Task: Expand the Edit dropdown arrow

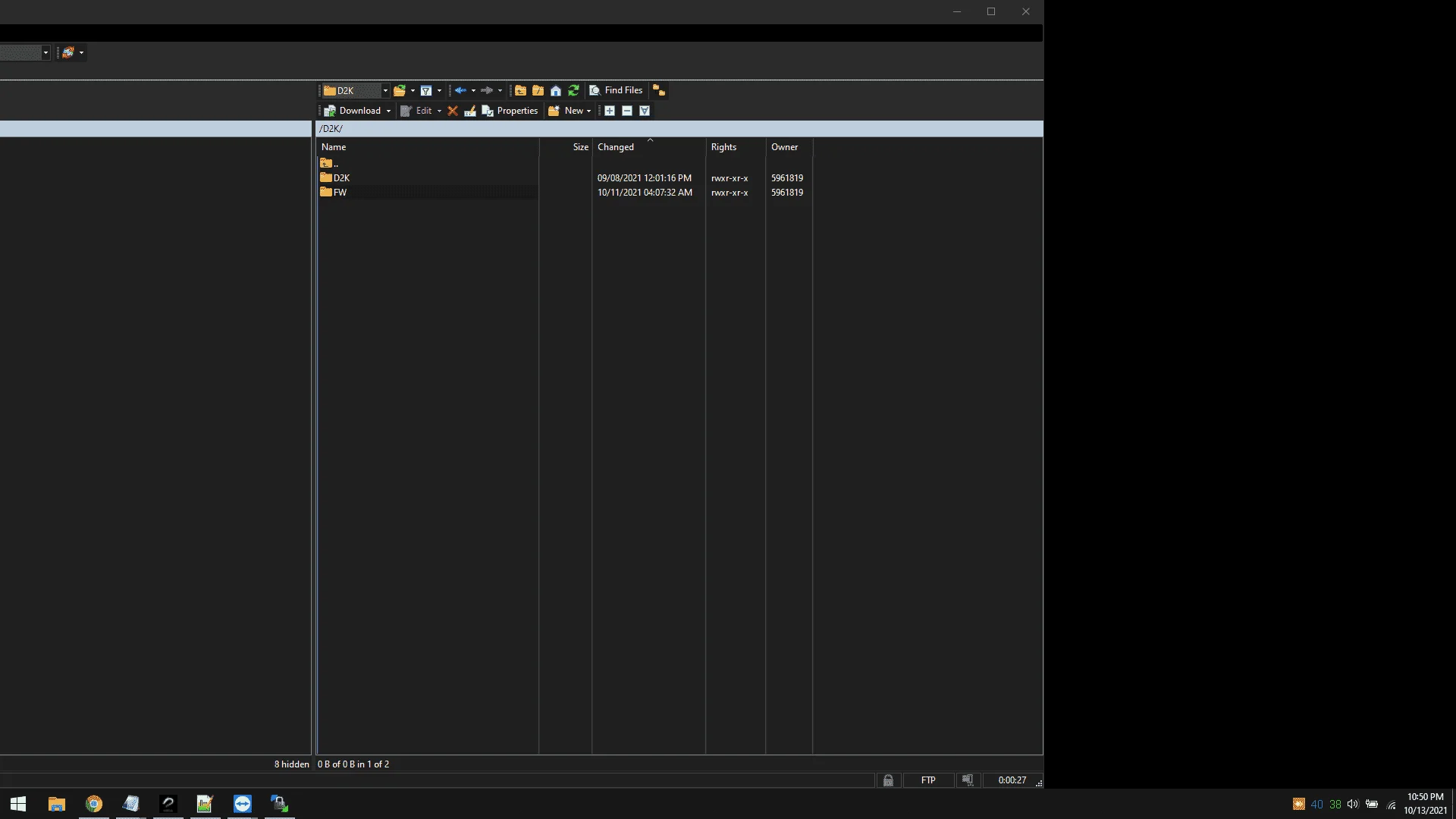Action: pyautogui.click(x=439, y=111)
